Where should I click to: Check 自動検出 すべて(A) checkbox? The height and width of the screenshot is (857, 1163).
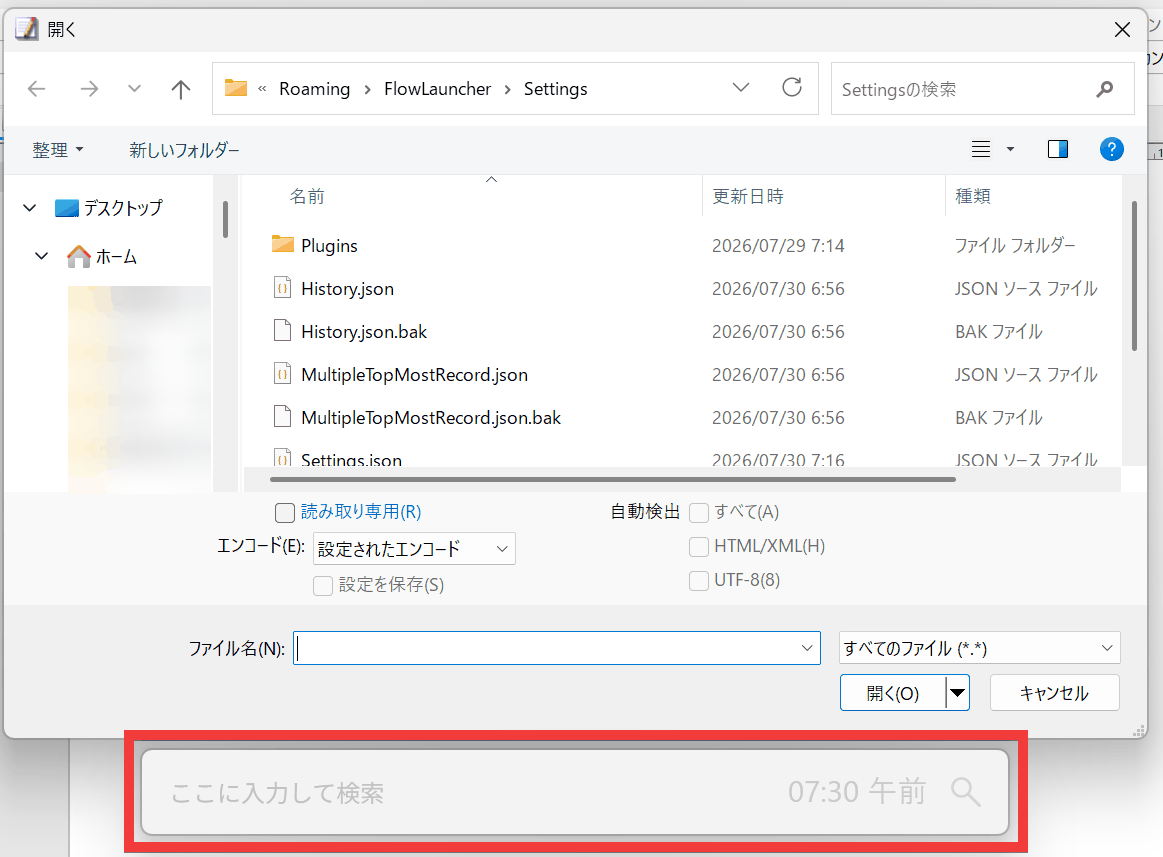pyautogui.click(x=699, y=513)
